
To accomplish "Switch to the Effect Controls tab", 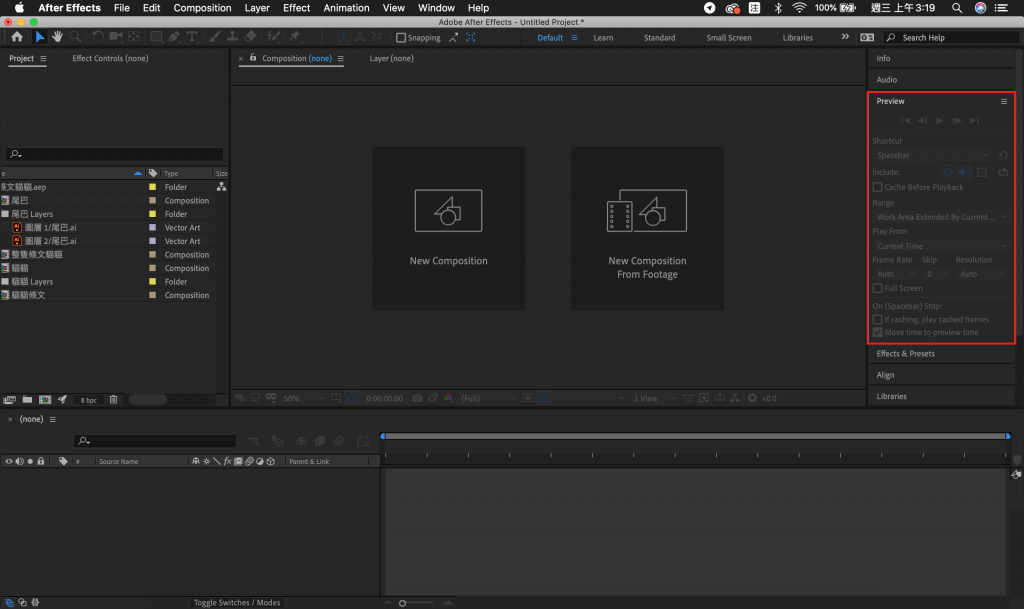I will coord(110,59).
